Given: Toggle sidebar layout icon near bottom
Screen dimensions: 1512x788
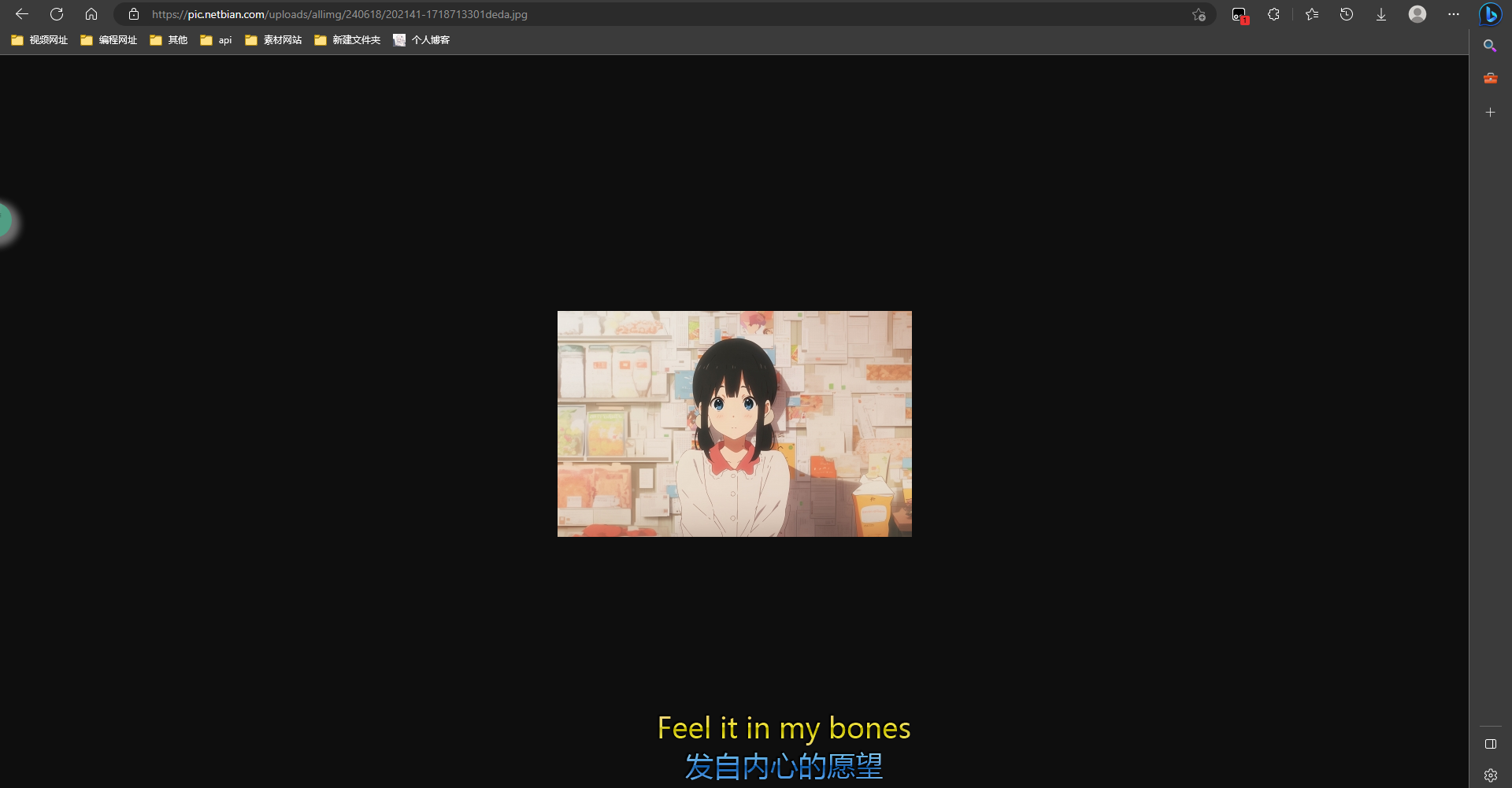Looking at the screenshot, I should point(1491,744).
